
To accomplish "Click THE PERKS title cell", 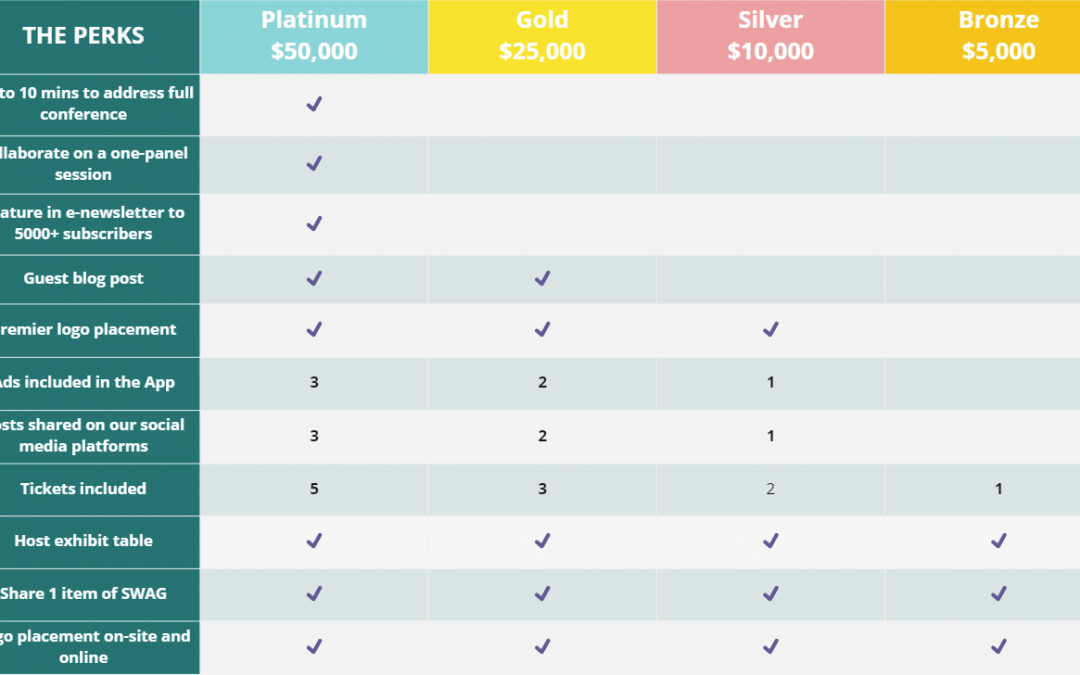I will [x=83, y=36].
